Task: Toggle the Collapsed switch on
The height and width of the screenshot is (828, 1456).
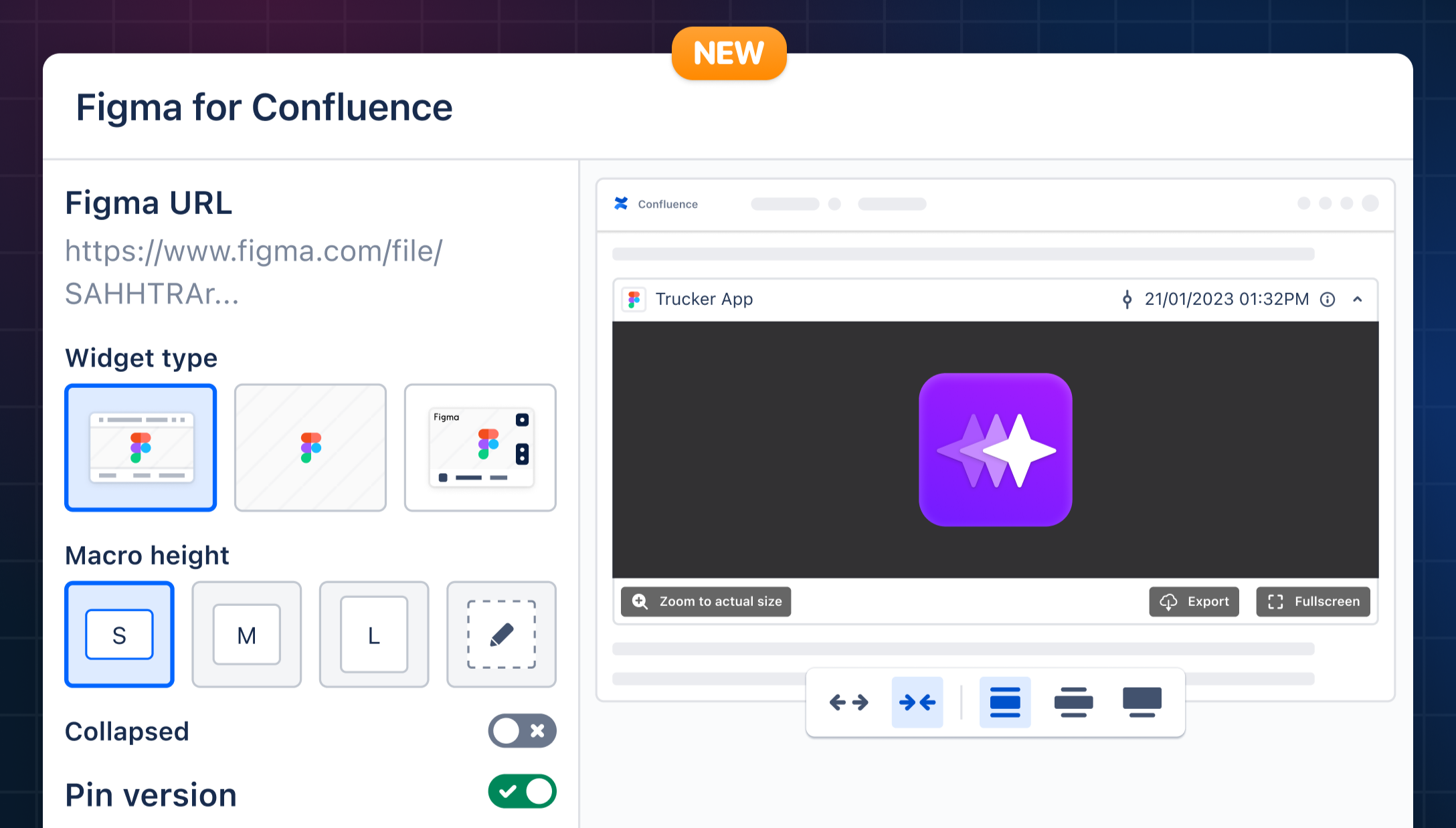Action: [x=522, y=731]
